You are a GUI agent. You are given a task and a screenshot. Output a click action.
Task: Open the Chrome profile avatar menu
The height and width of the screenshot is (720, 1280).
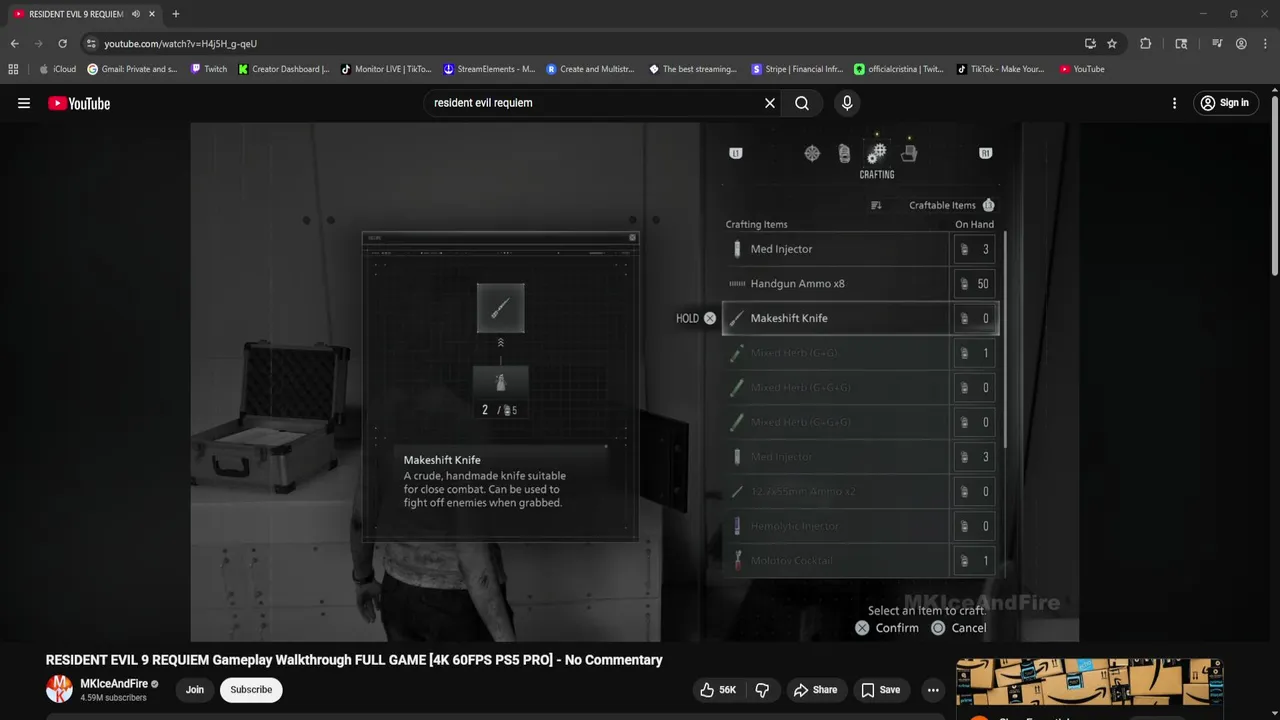pyautogui.click(x=1241, y=44)
